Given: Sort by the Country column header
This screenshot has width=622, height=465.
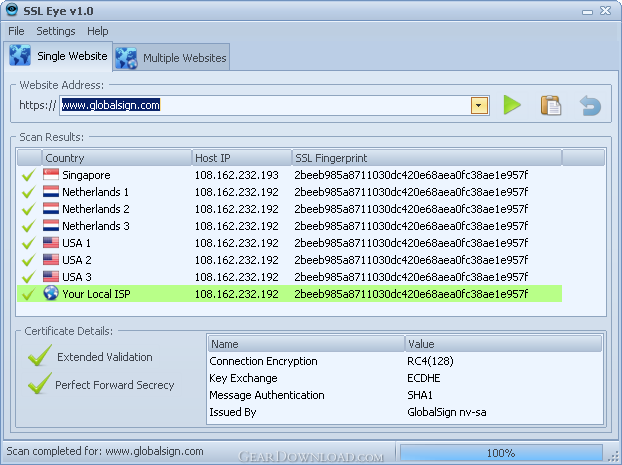Looking at the screenshot, I should (117, 158).
